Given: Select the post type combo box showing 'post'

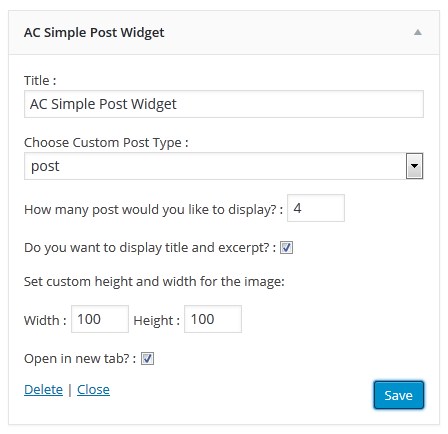Looking at the screenshot, I should pos(224,166).
